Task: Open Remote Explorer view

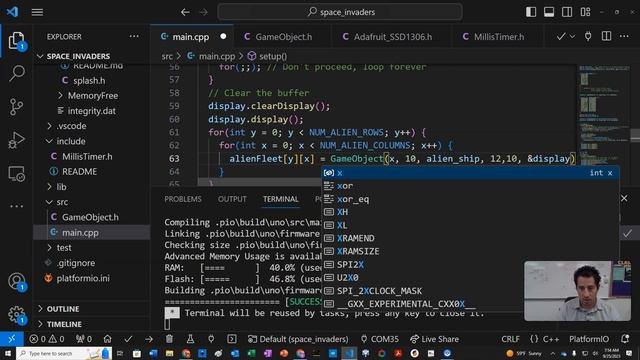Action: pyautogui.click(x=16, y=174)
